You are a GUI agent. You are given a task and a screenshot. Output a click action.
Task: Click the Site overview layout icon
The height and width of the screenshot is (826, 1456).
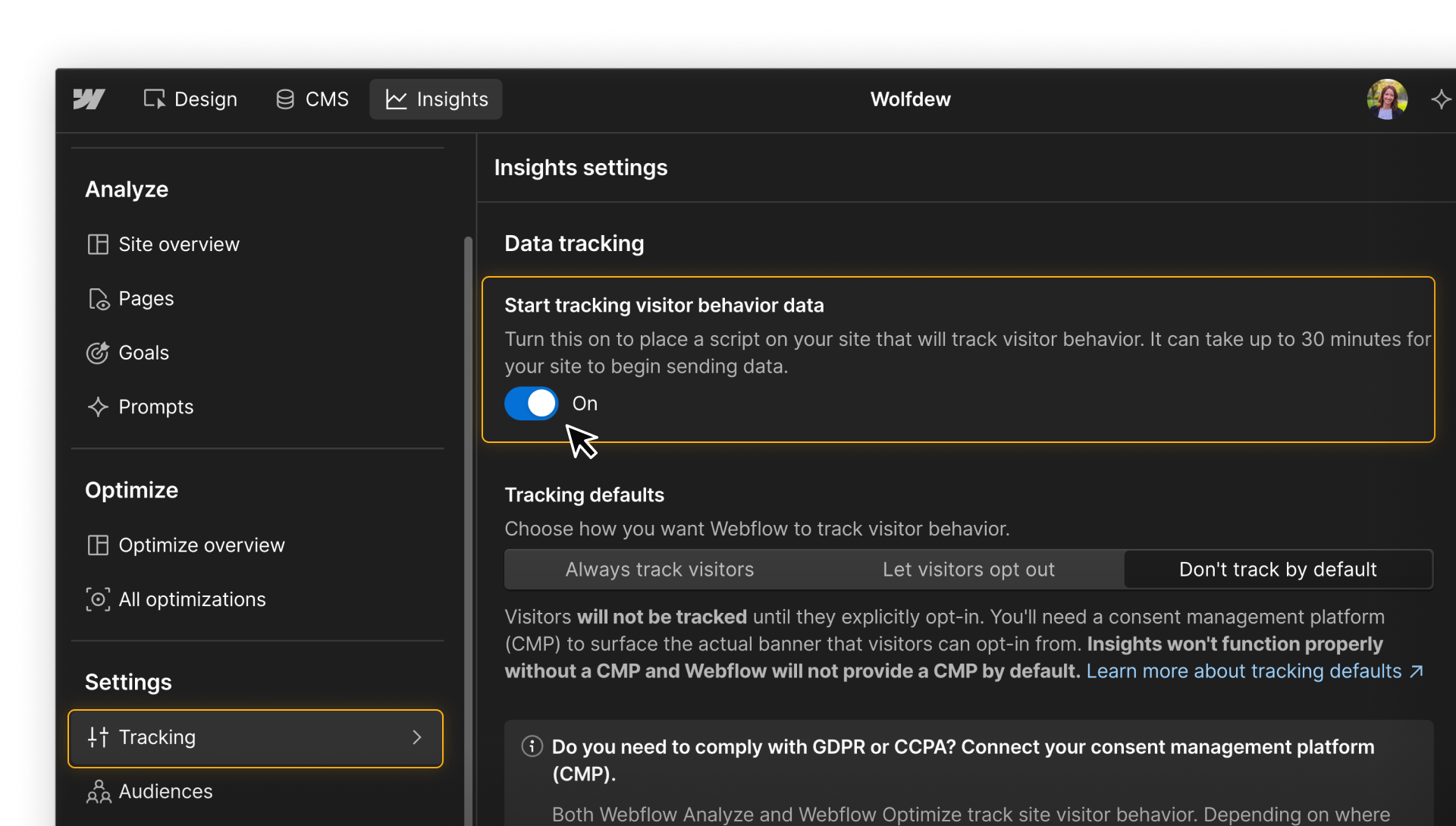pyautogui.click(x=98, y=244)
